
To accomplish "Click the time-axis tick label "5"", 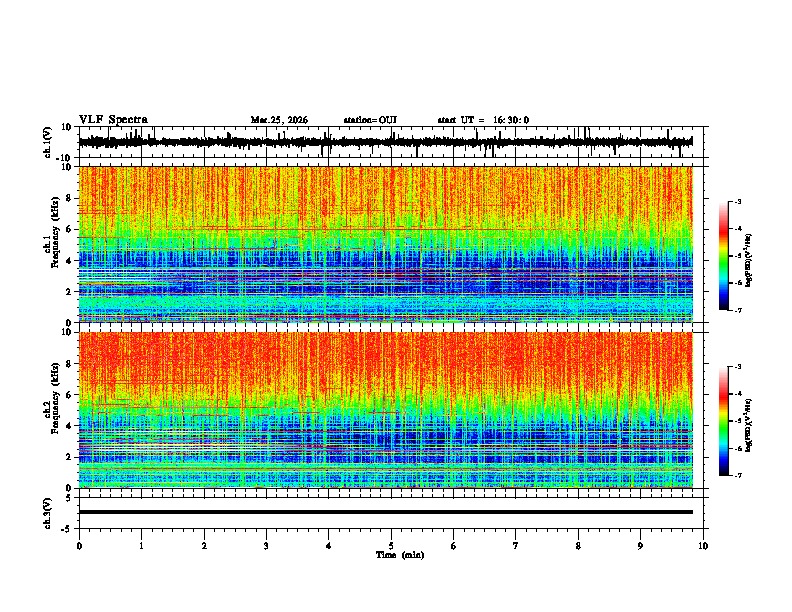I will [391, 546].
